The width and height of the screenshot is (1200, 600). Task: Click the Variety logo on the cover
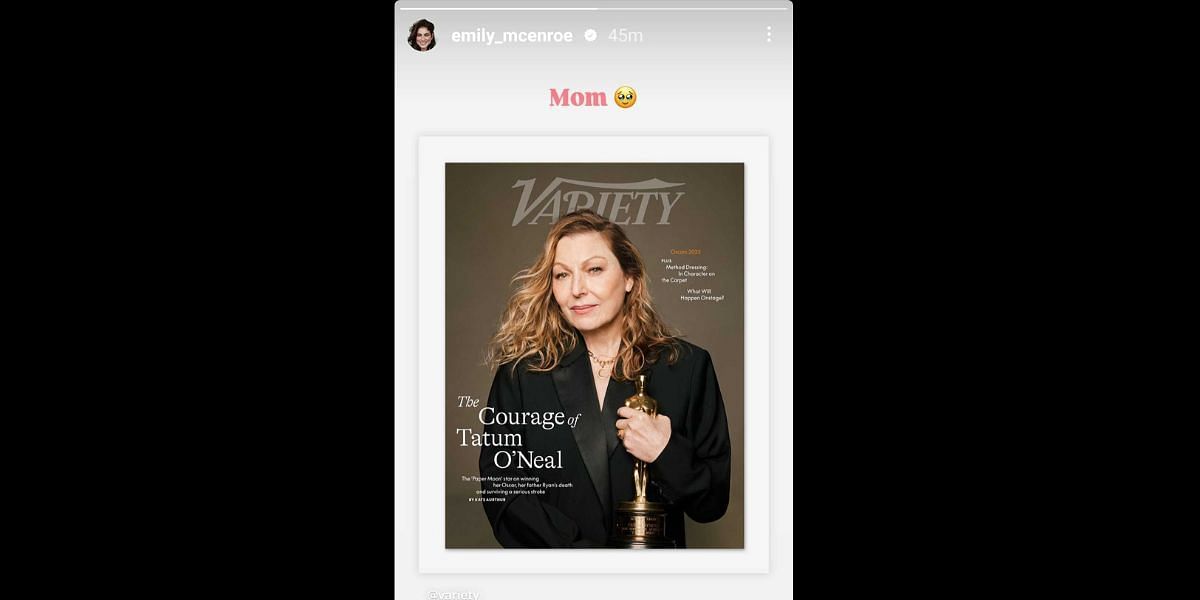coord(598,202)
